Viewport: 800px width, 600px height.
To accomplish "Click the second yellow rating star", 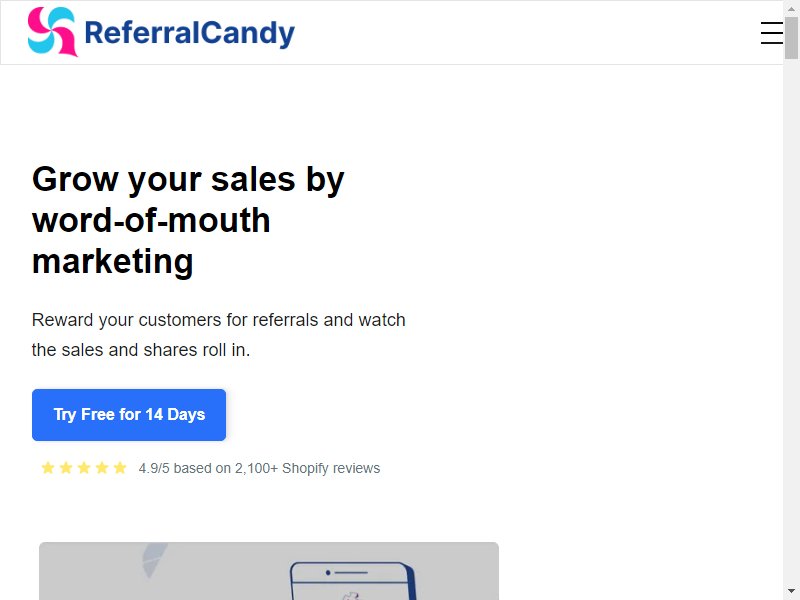I will click(x=66, y=467).
